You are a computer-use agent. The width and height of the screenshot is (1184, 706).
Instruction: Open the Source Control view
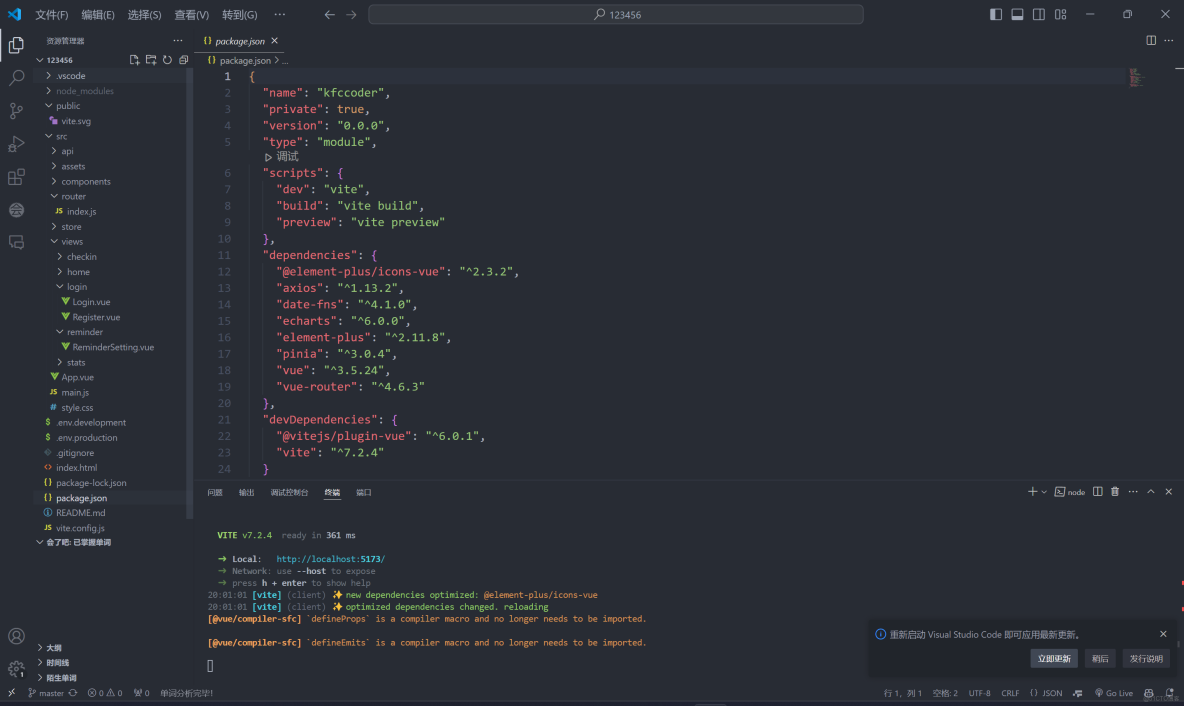[16, 111]
